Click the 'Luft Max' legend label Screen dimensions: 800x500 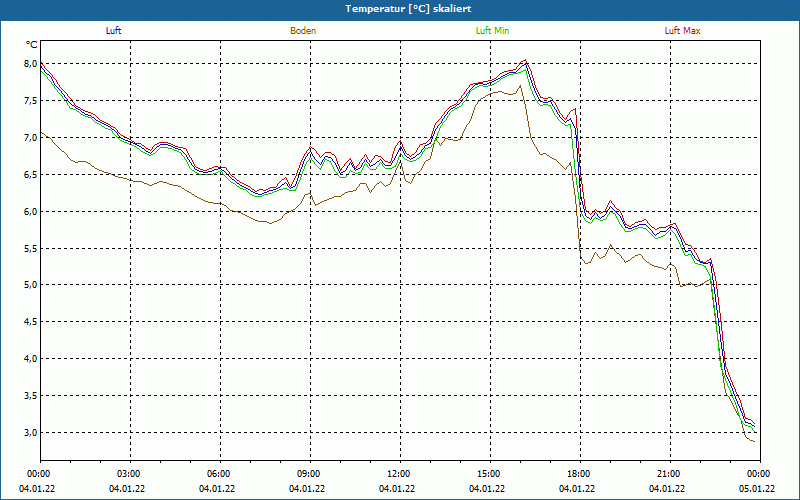[x=682, y=31]
